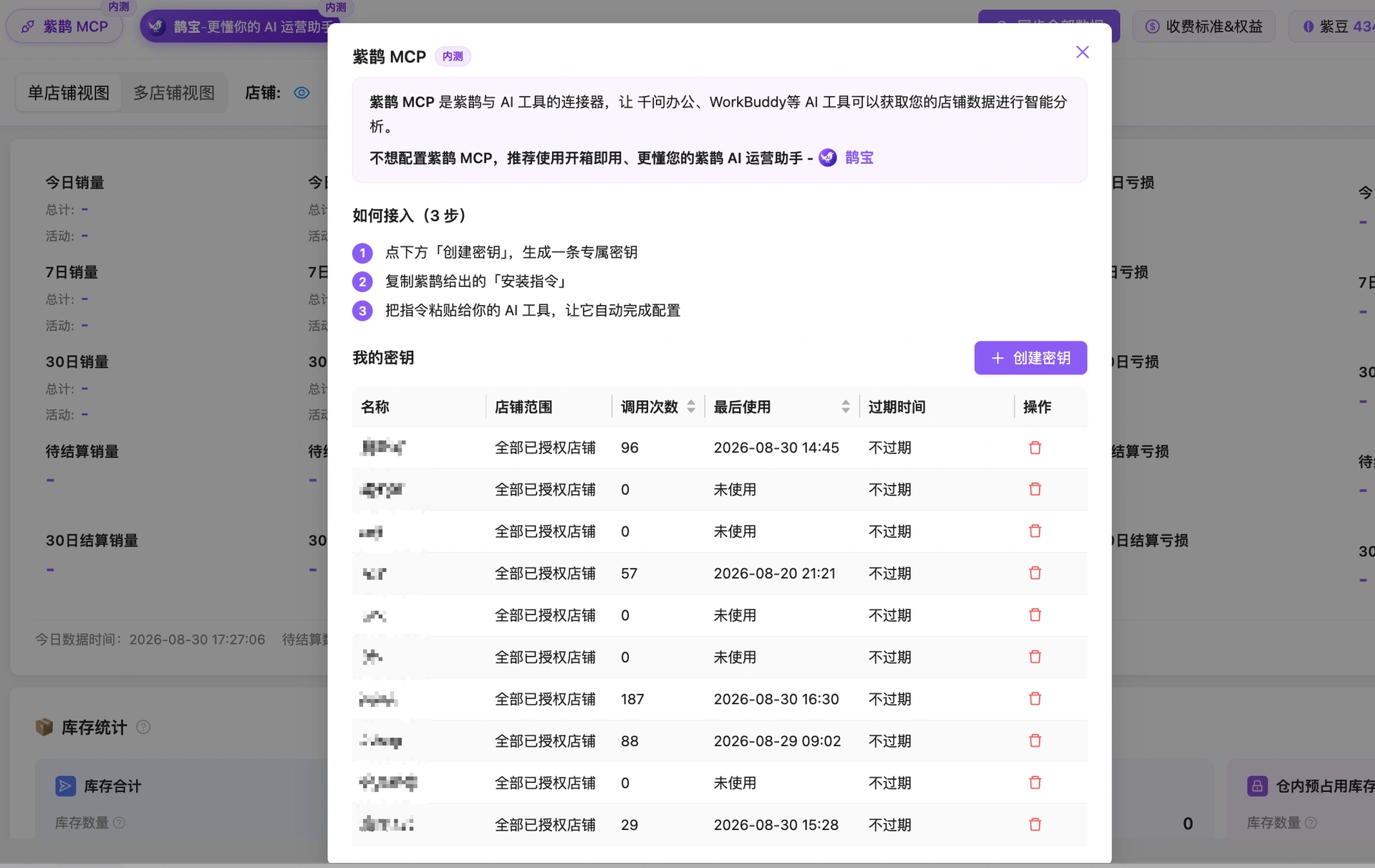1375x868 pixels.
Task: Click help icon beside right 库存数量
Action: [x=1311, y=823]
